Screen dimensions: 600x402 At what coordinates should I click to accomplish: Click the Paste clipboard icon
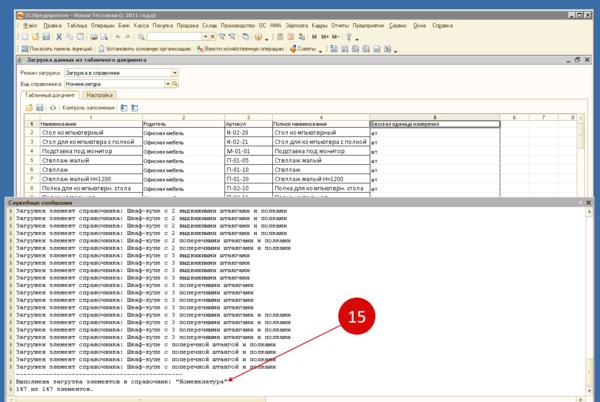tap(80, 37)
